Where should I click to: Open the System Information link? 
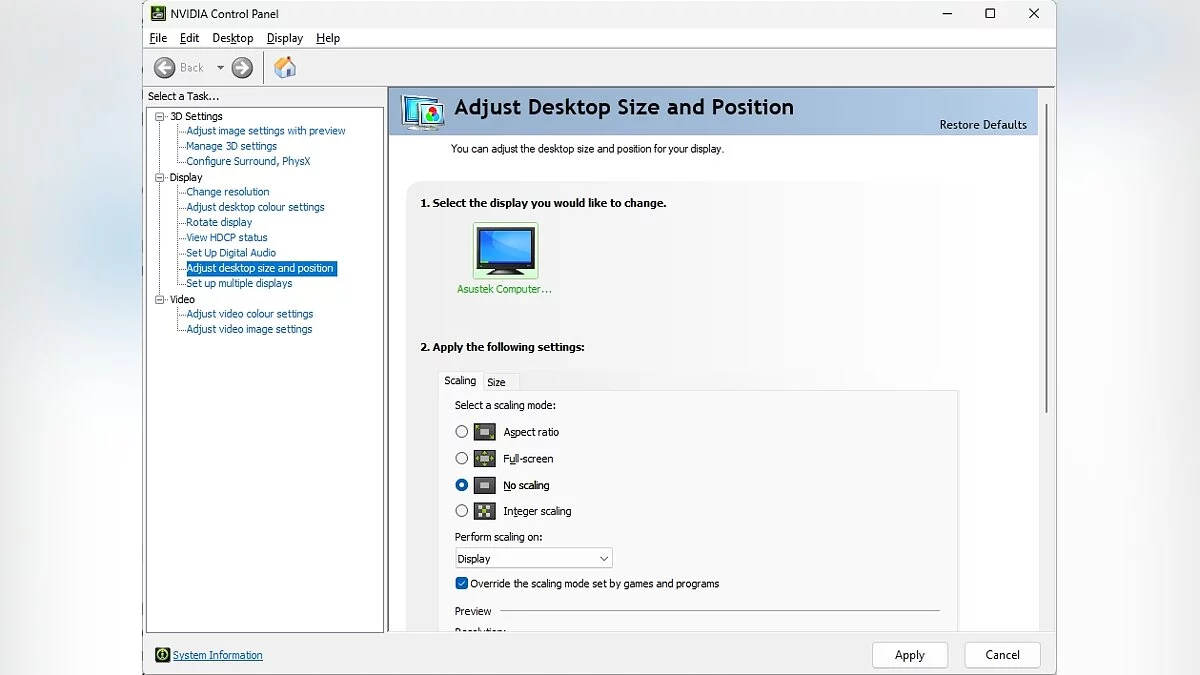[218, 655]
